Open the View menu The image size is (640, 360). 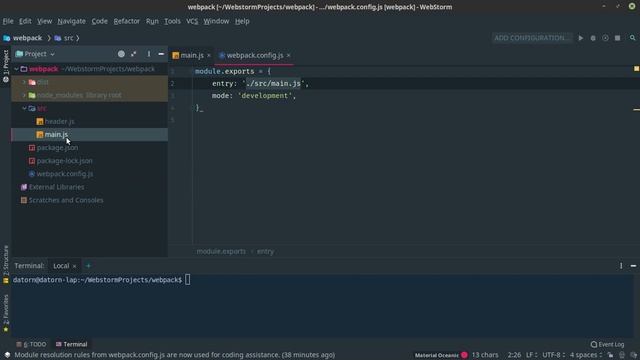(44, 21)
